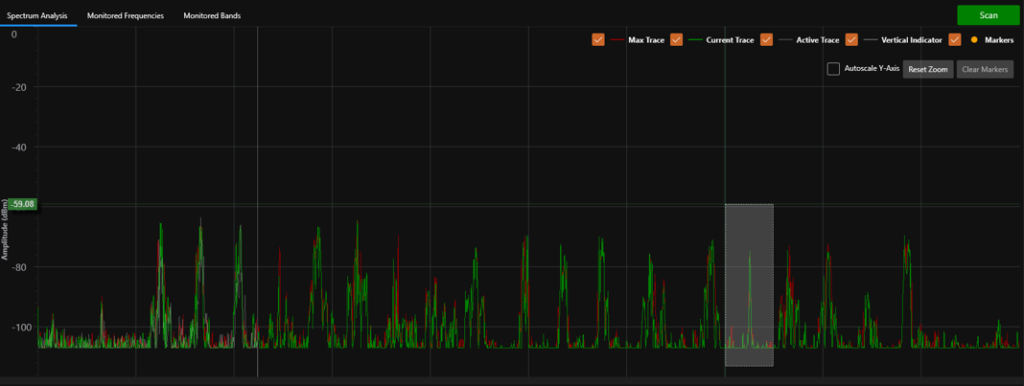Click the green Current Trace legend line
Screen dimensions: 1024x386
696,40
